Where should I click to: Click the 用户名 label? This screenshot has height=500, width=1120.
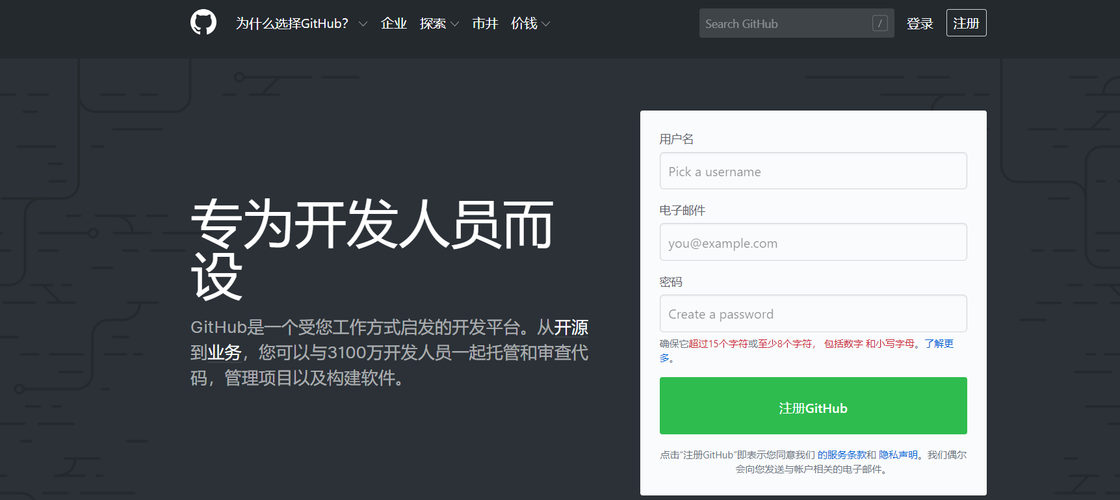(x=676, y=139)
